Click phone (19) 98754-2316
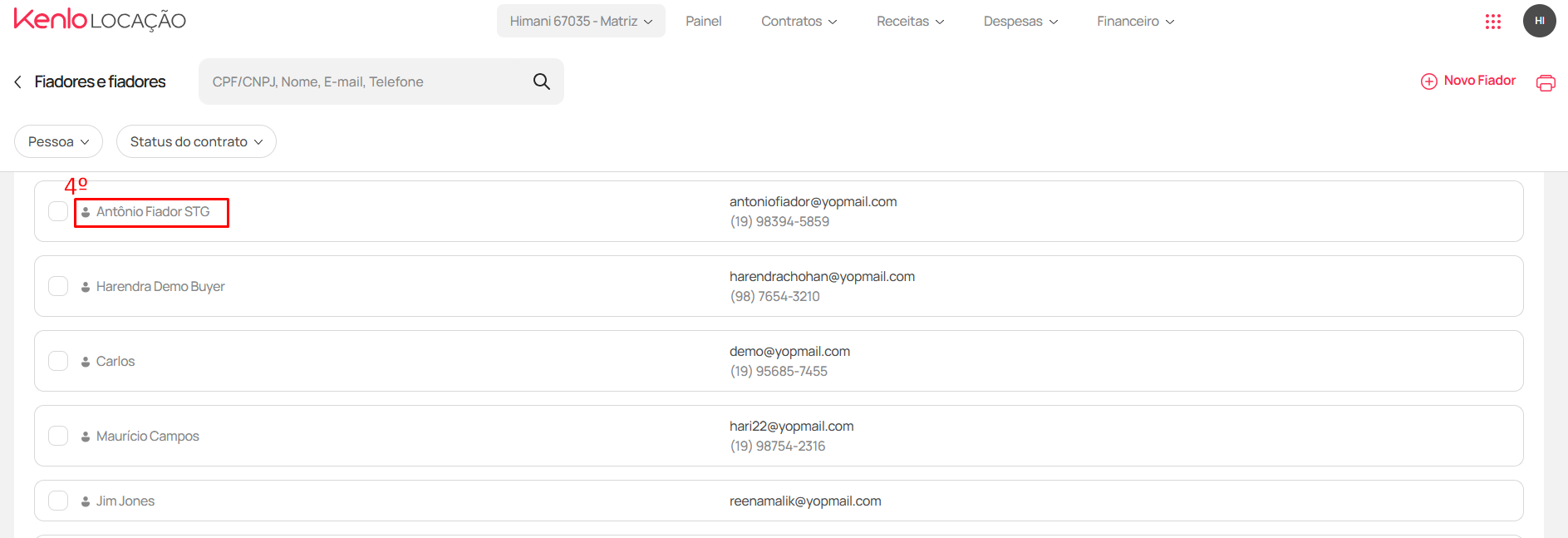Image resolution: width=1568 pixels, height=538 pixels. tap(778, 447)
